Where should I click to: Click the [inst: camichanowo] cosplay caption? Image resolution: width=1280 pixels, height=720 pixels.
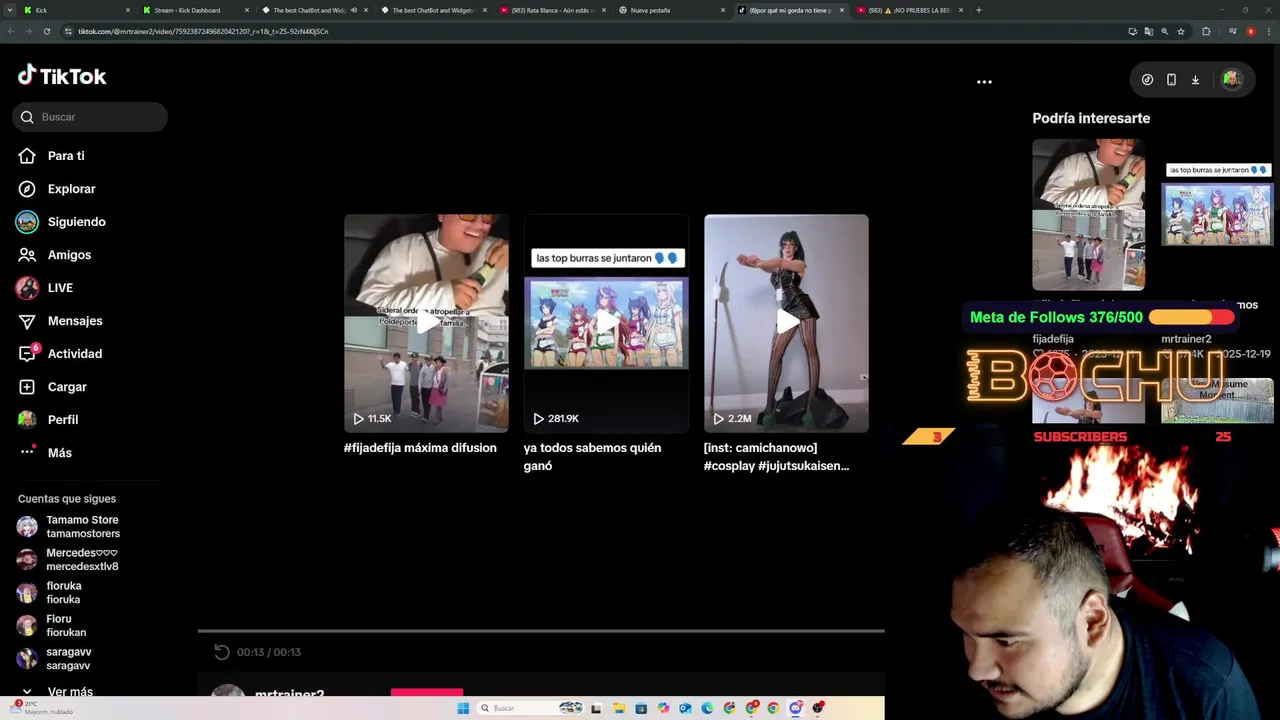click(776, 457)
